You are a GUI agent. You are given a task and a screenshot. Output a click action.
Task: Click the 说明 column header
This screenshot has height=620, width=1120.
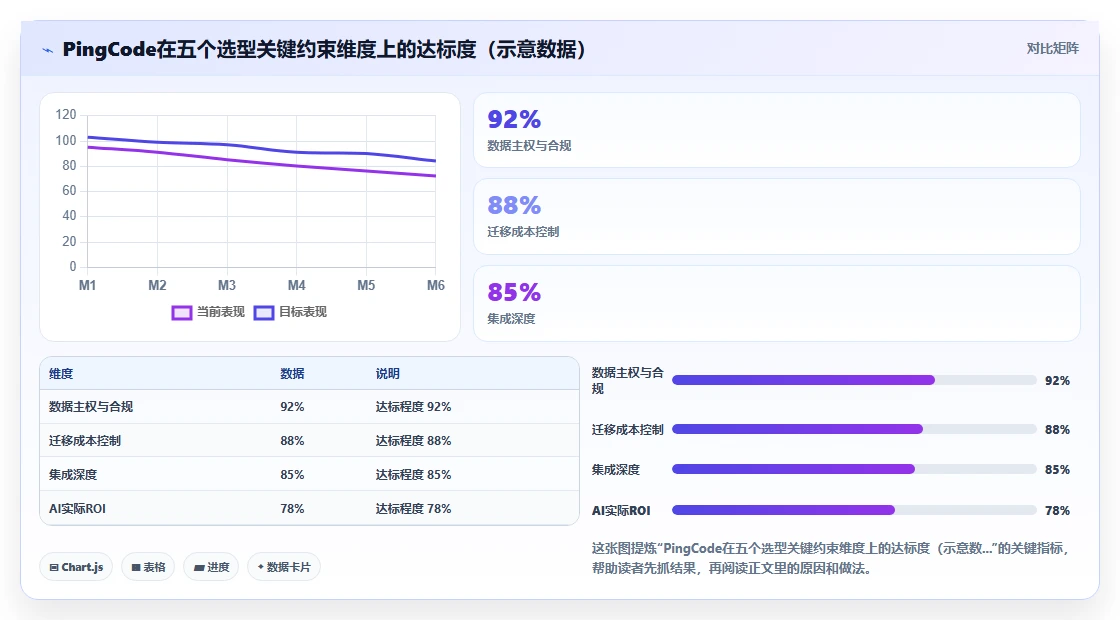388,374
